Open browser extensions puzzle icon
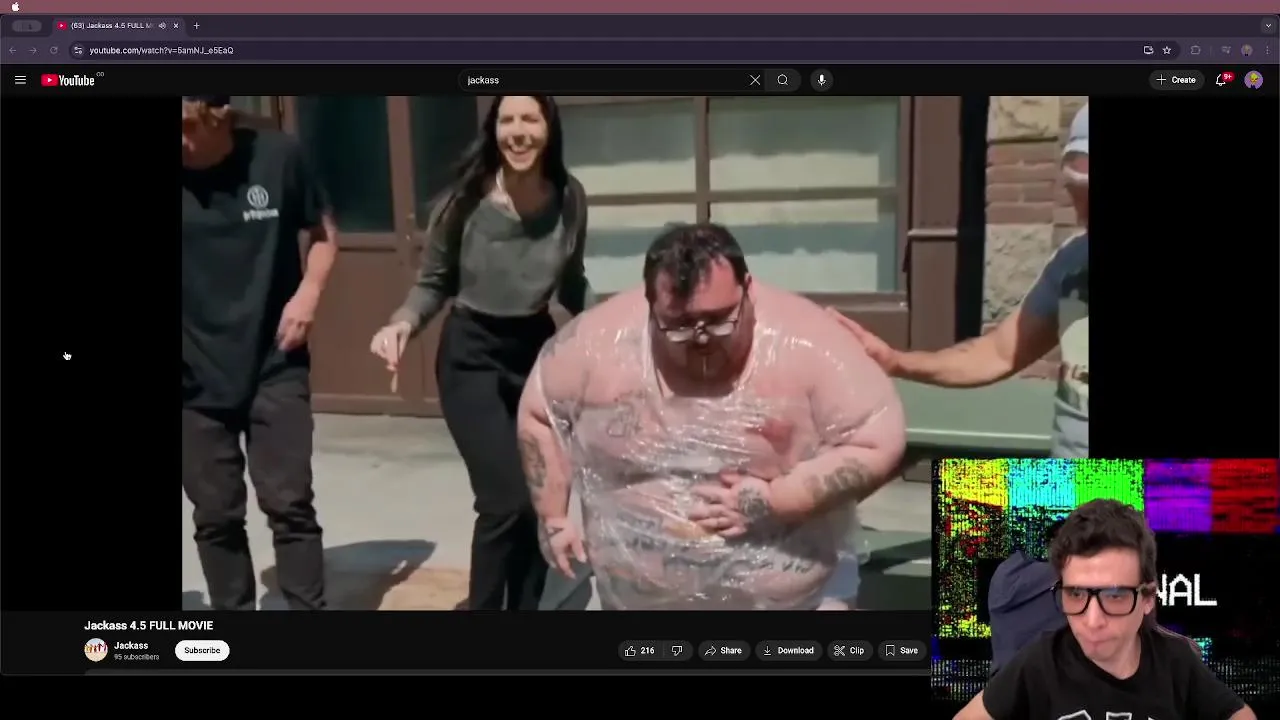The image size is (1280, 720). 1195,50
